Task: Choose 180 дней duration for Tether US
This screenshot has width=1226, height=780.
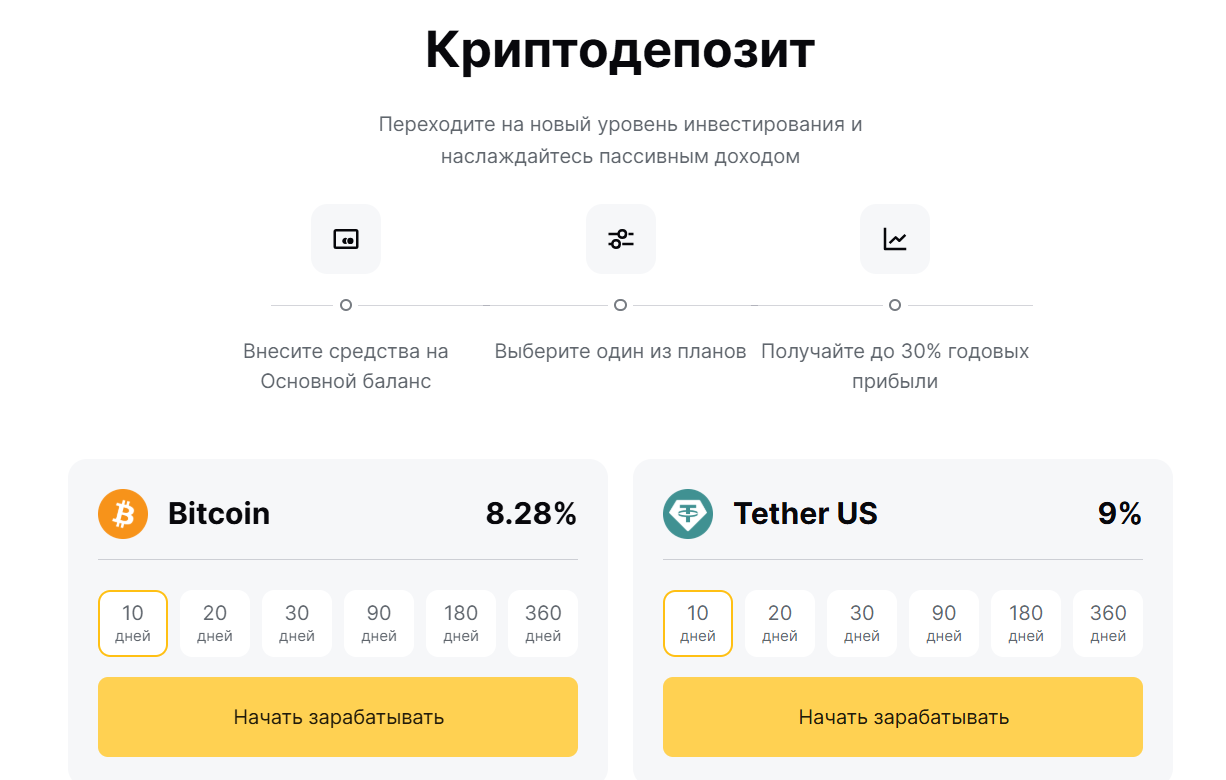Action: tap(1025, 622)
